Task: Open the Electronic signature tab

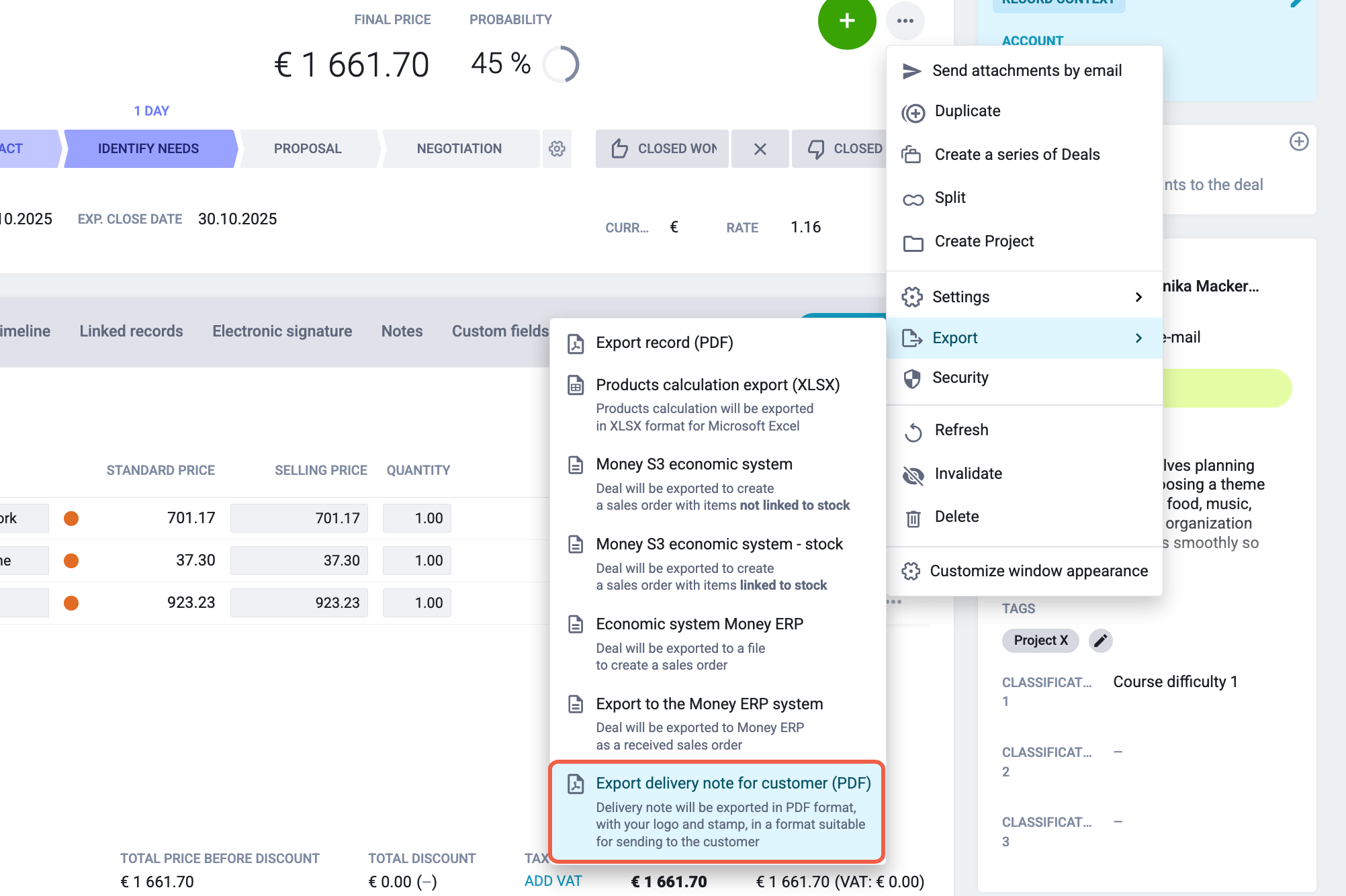Action: [x=282, y=331]
